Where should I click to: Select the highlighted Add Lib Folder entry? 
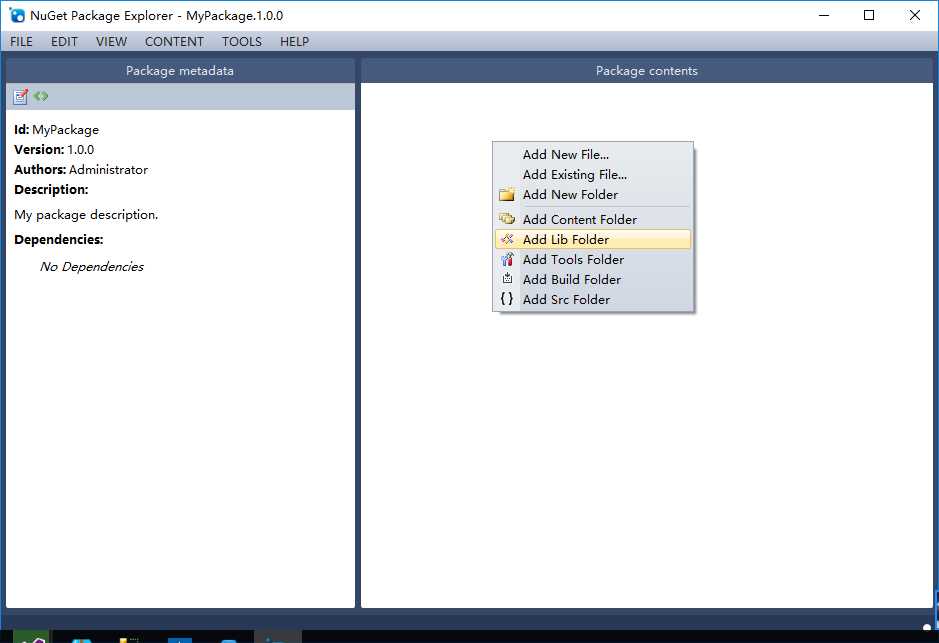coord(593,239)
